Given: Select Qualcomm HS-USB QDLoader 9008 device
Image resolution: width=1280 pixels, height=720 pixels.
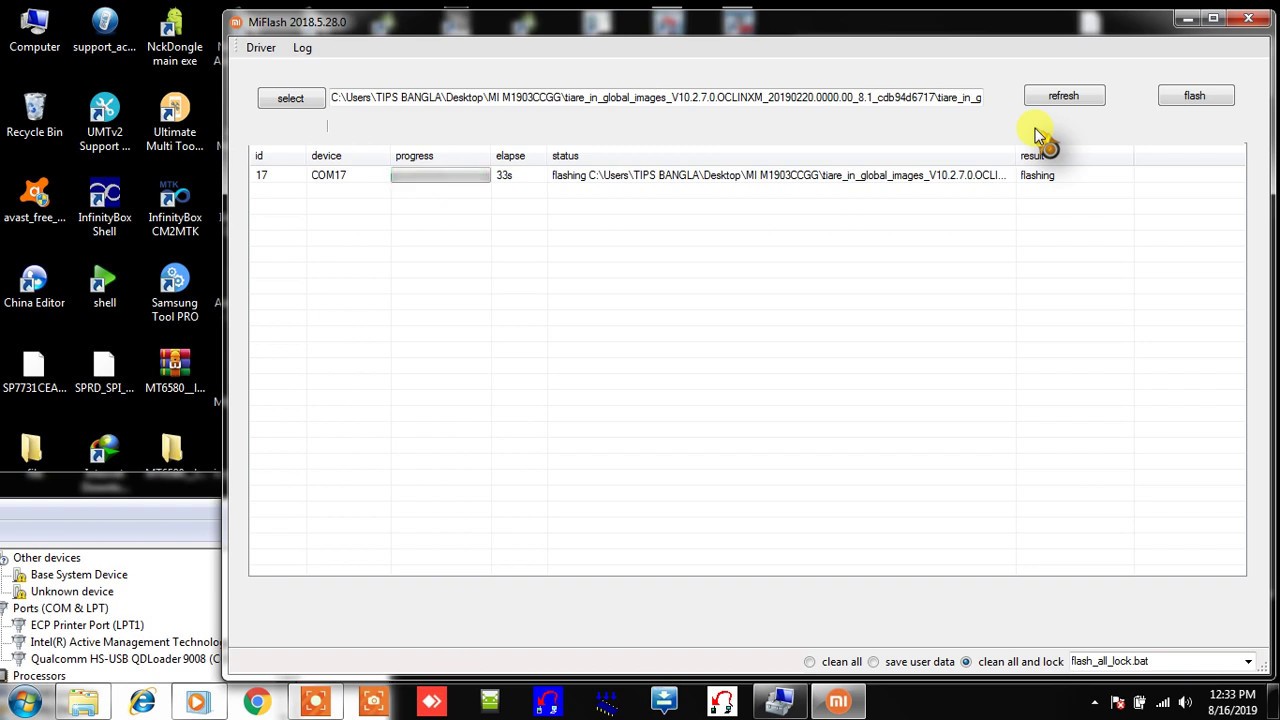Looking at the screenshot, I should (125, 659).
